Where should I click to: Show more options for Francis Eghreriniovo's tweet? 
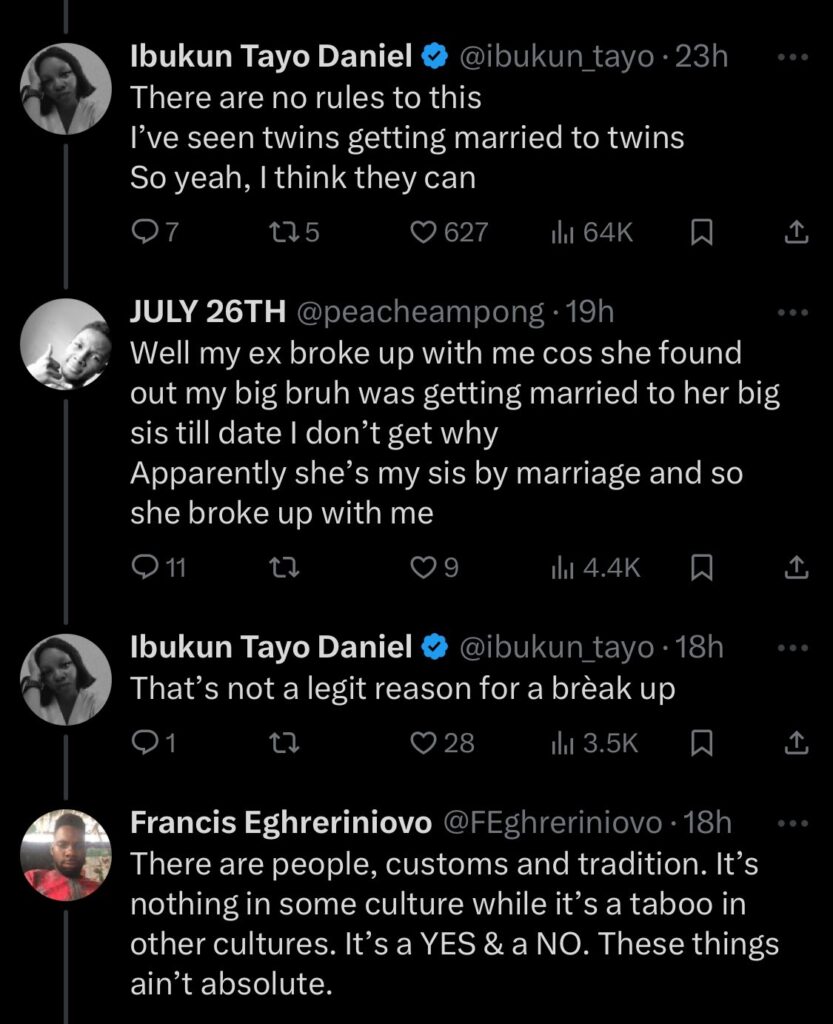[x=791, y=823]
